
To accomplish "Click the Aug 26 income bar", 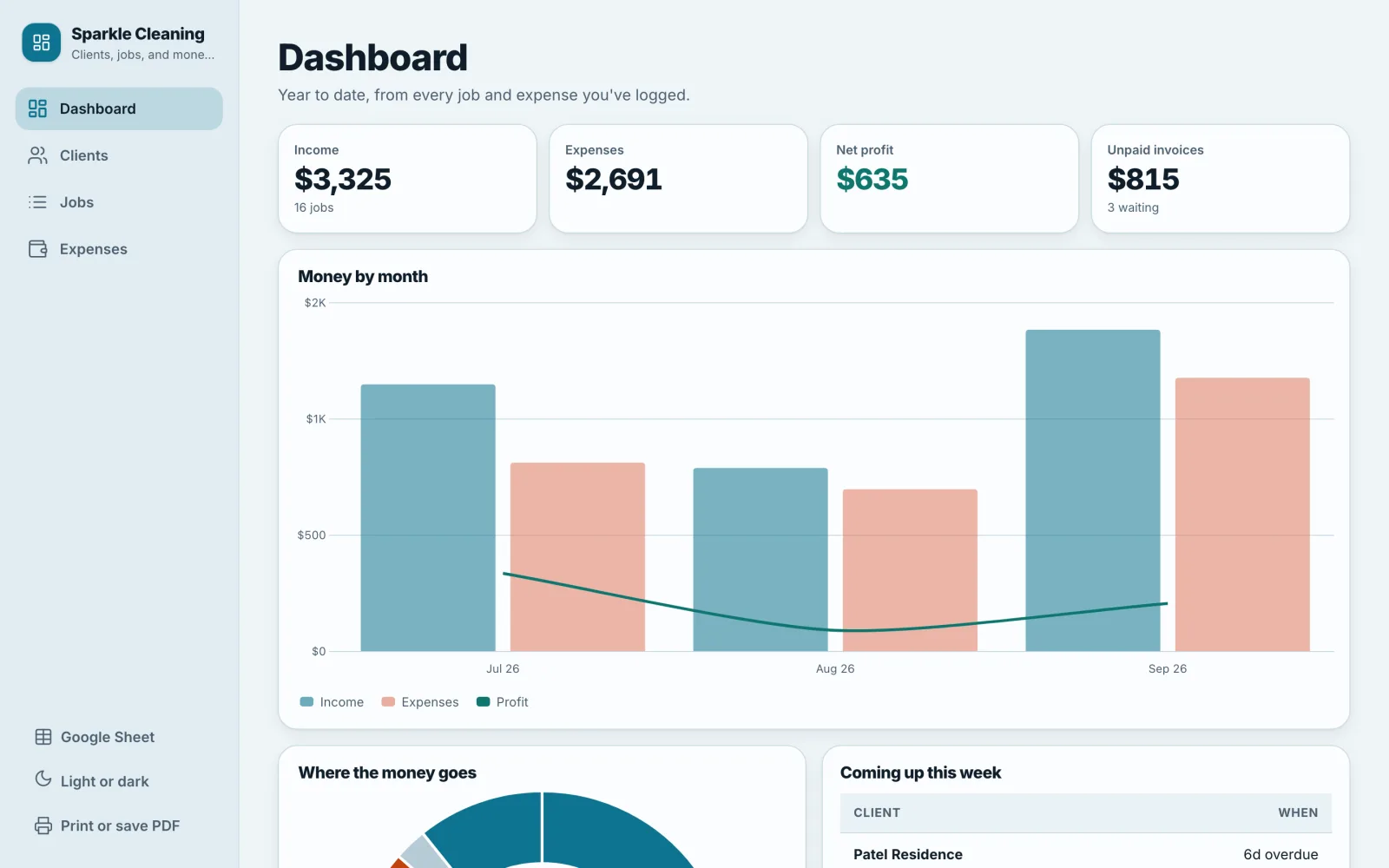I will pos(760,559).
